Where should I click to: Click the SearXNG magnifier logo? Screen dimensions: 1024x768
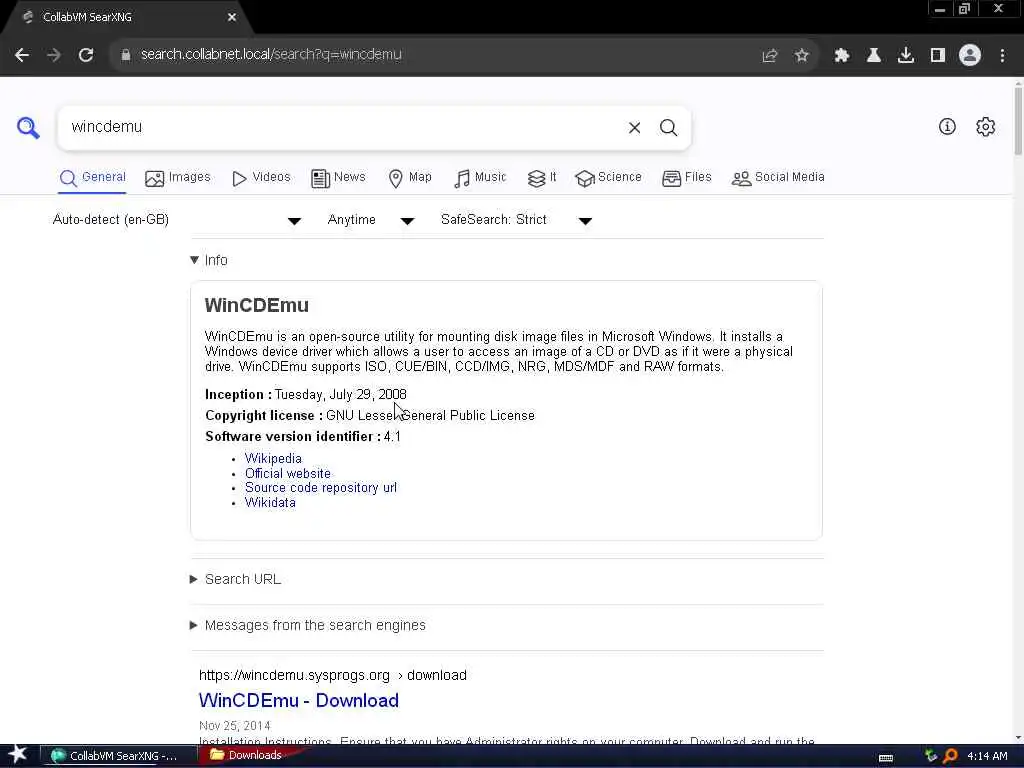click(x=28, y=127)
